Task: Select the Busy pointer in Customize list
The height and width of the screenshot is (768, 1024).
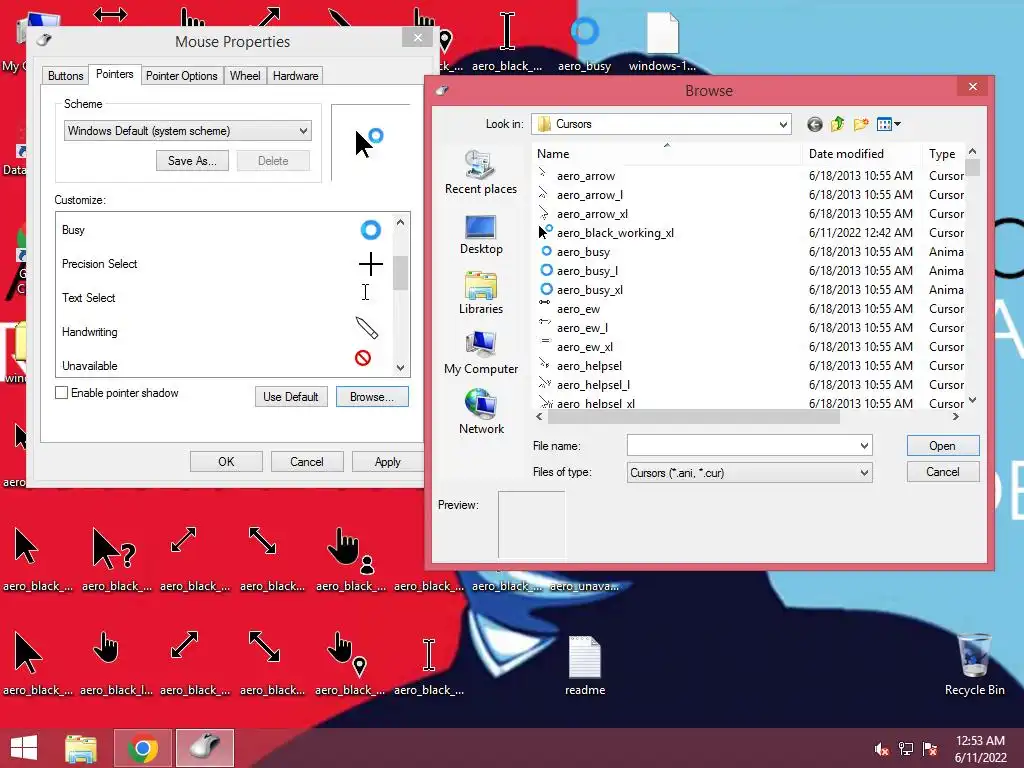Action: (x=224, y=230)
